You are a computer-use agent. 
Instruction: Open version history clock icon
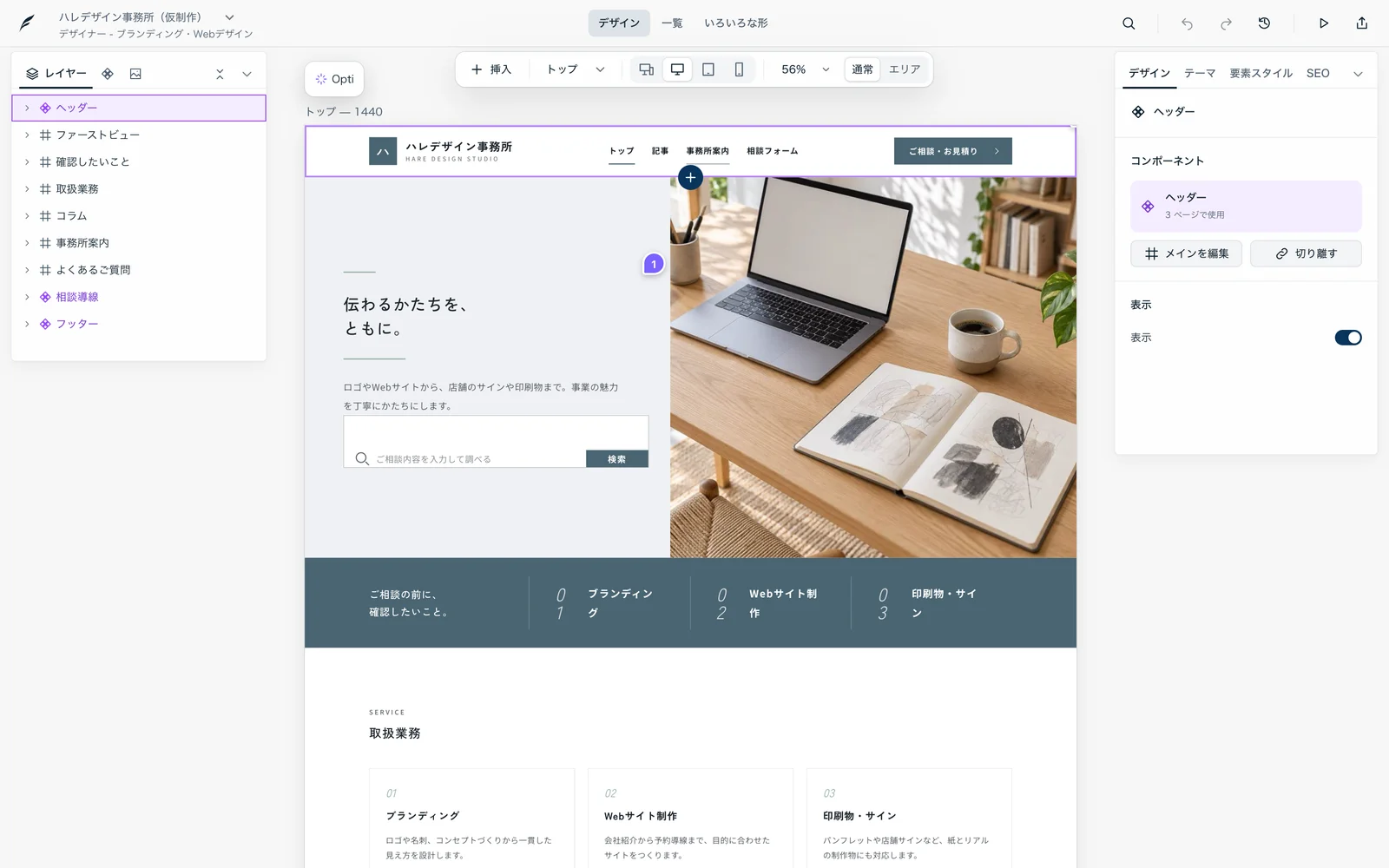1264,23
